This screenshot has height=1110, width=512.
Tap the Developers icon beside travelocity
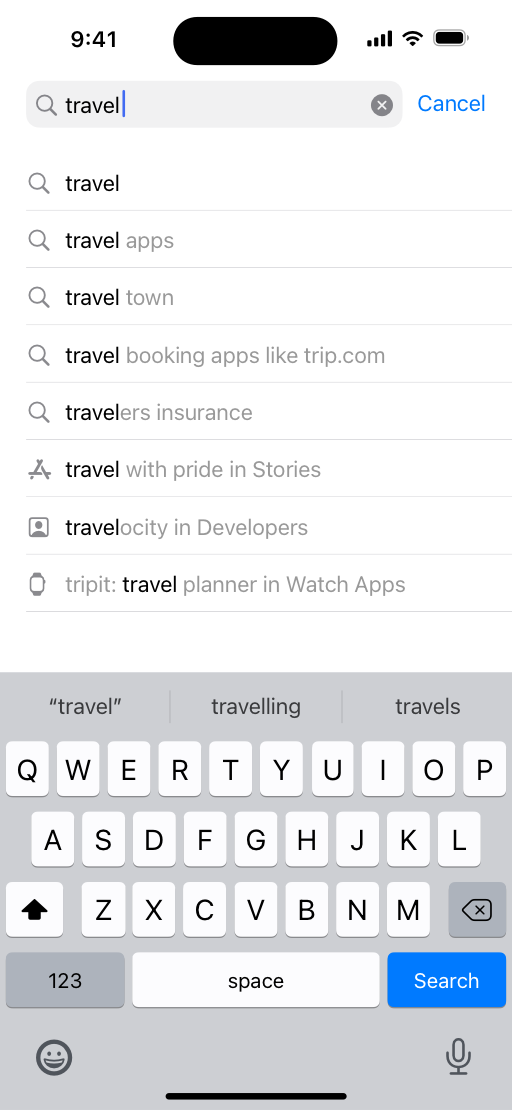click(x=39, y=527)
